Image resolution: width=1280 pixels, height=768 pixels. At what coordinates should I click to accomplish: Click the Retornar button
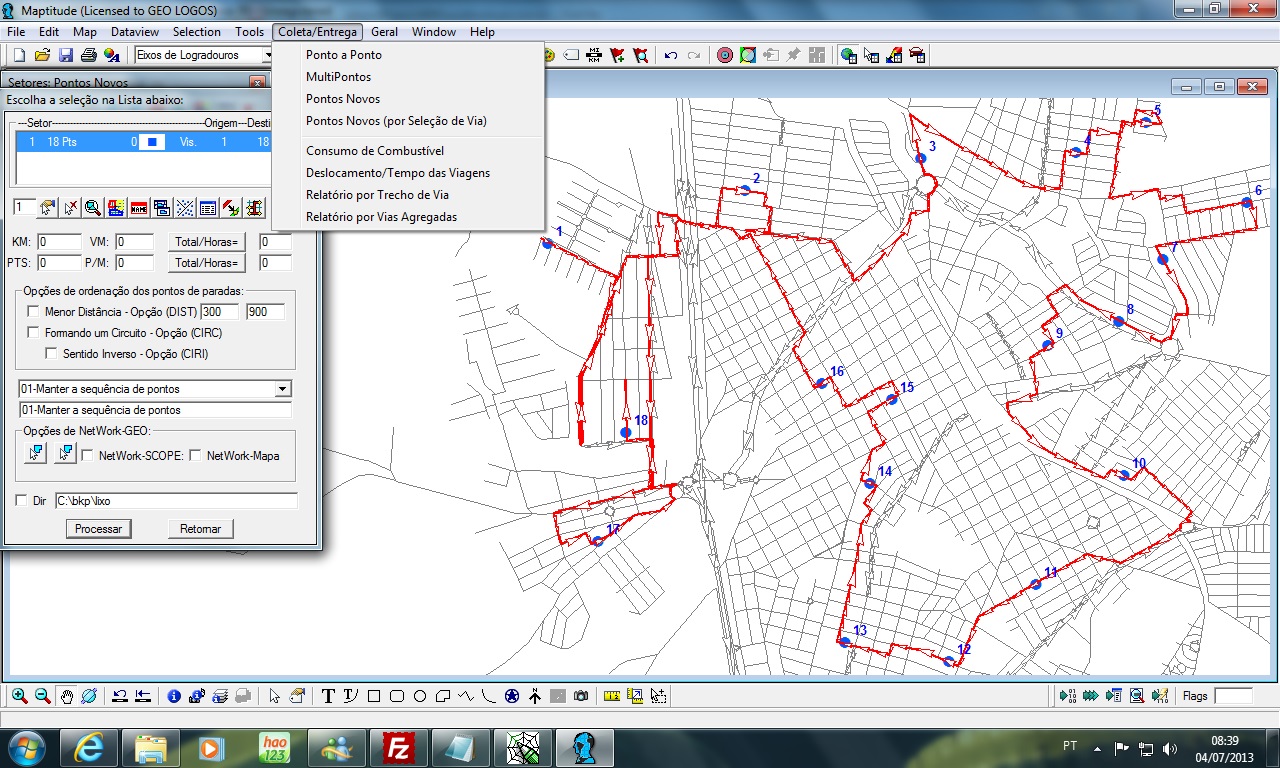(201, 529)
